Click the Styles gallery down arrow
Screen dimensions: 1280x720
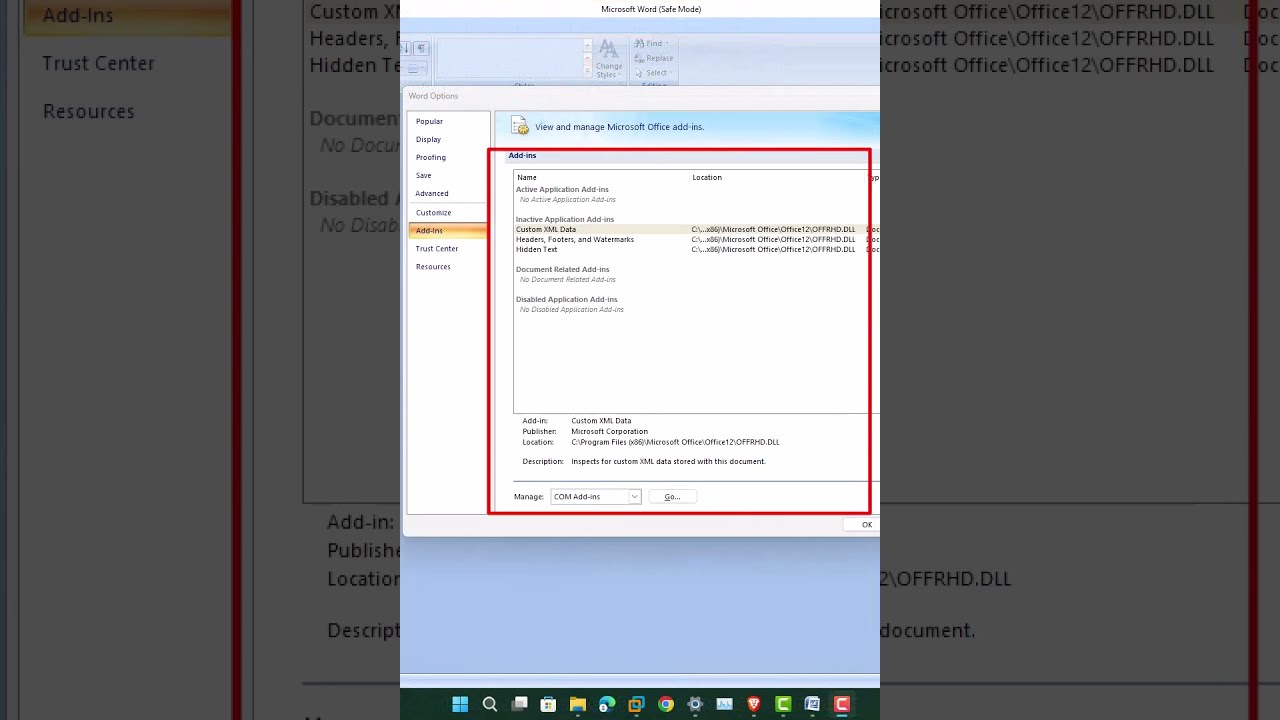tap(588, 59)
